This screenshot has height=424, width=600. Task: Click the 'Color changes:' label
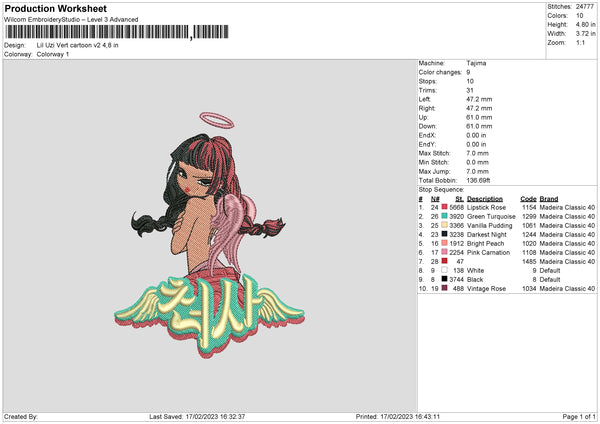pyautogui.click(x=440, y=72)
